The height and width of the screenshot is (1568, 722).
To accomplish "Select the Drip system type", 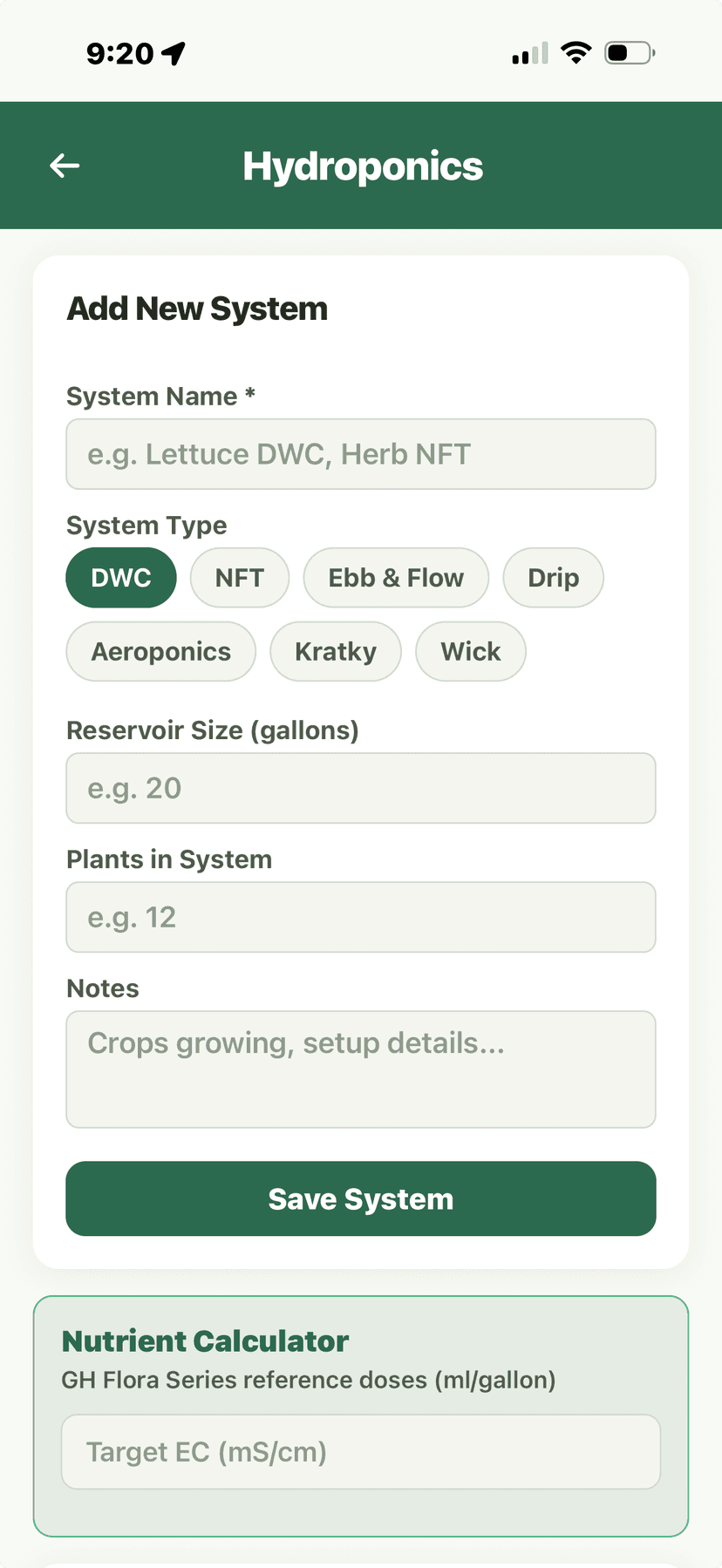I will pos(553,577).
